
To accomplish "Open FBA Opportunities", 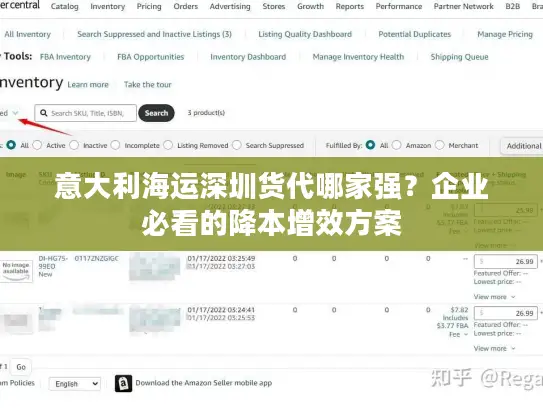I will pos(151,57).
